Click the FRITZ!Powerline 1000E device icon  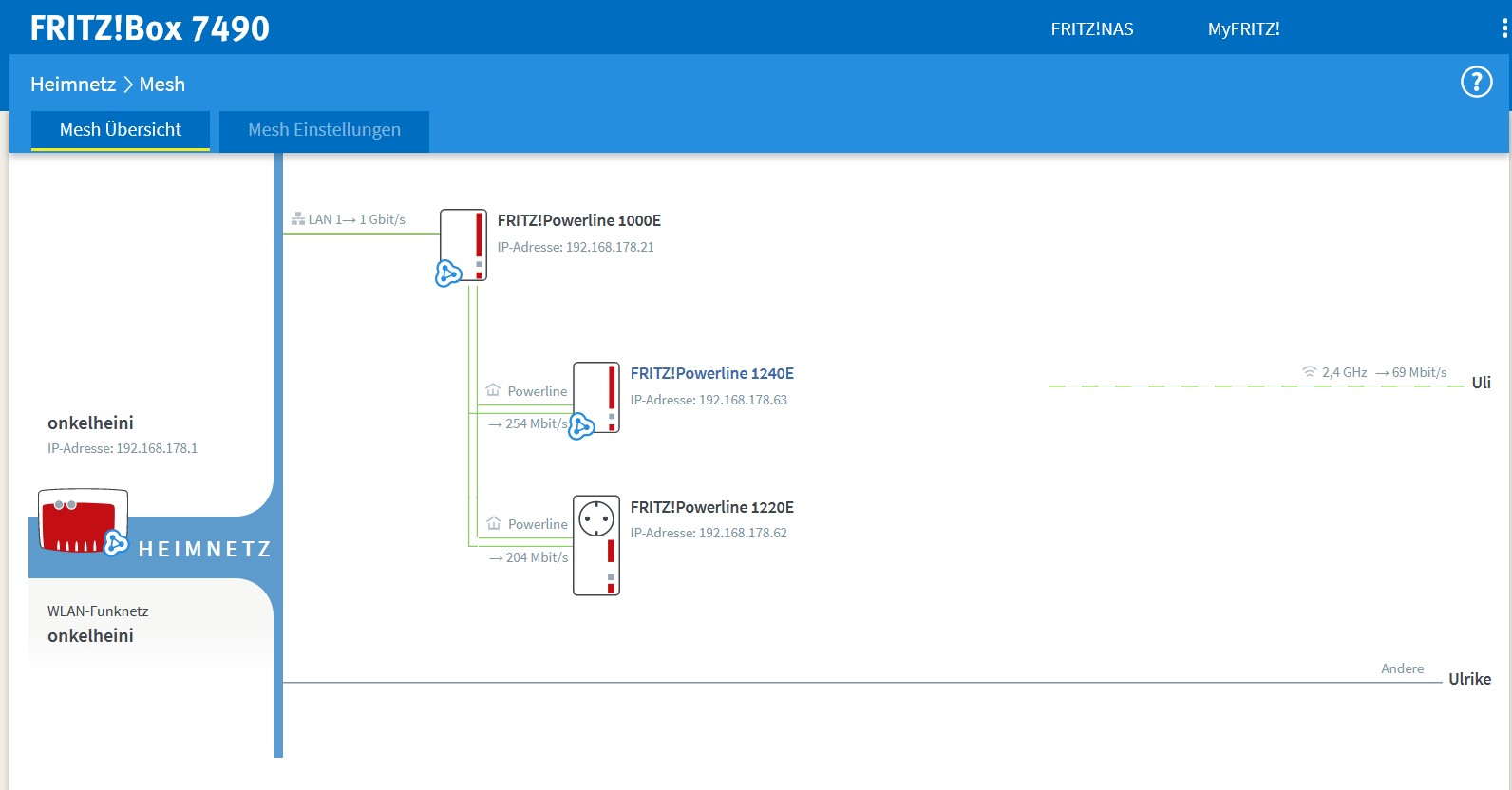463,245
